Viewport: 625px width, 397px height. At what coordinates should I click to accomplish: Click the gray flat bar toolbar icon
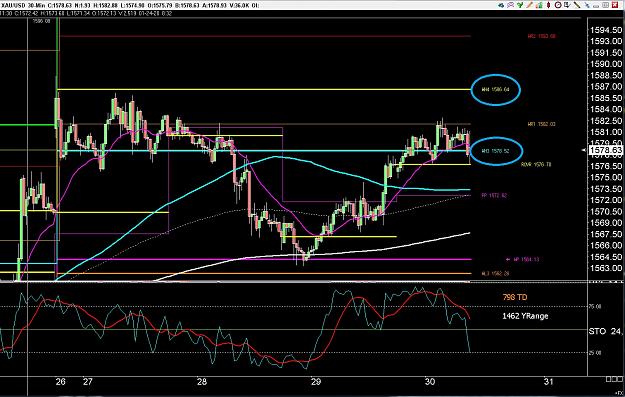click(x=596, y=6)
